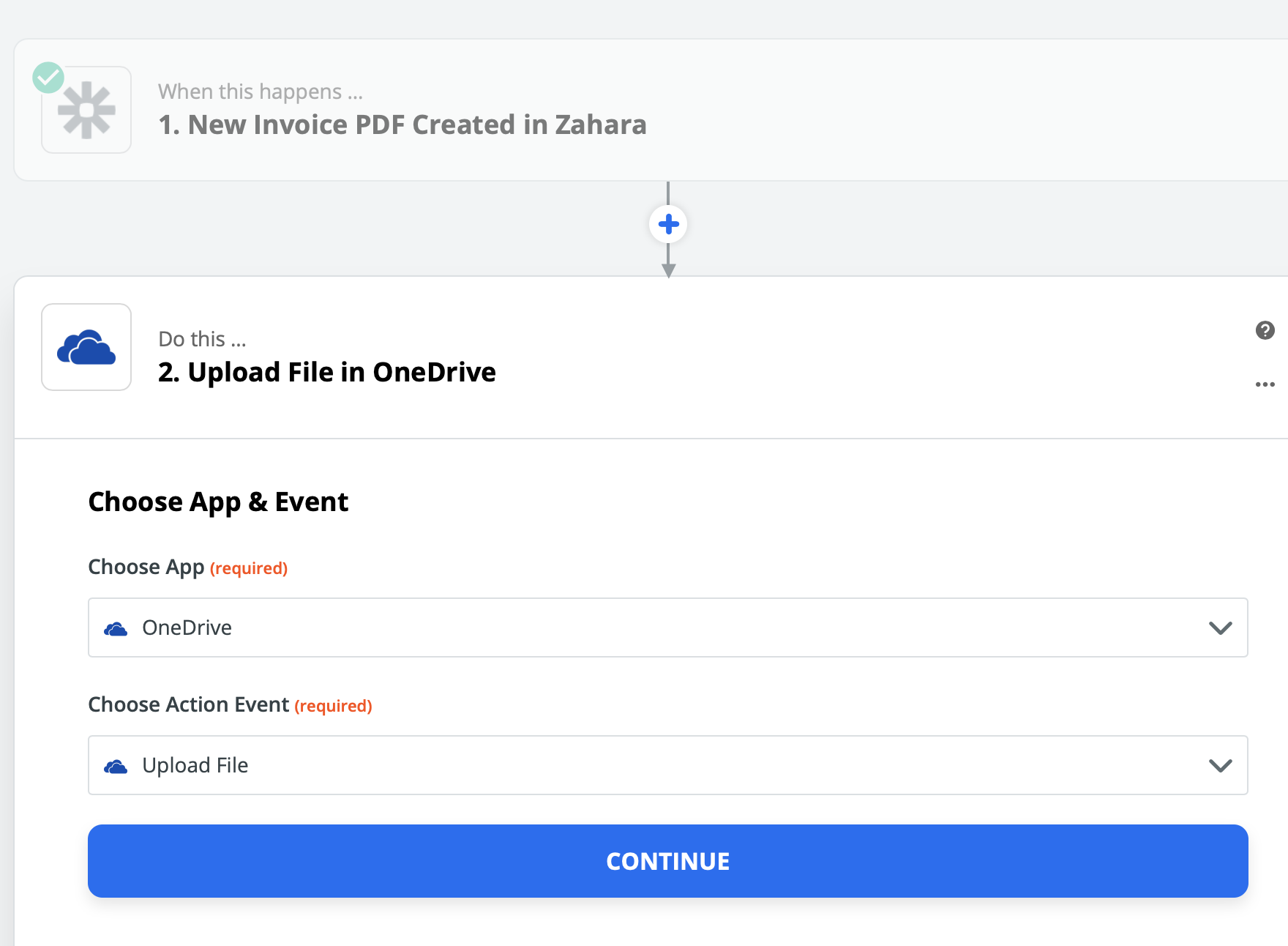Expand the Choose Action Event dropdown chevron
This screenshot has height=946, width=1288.
coord(1220,766)
